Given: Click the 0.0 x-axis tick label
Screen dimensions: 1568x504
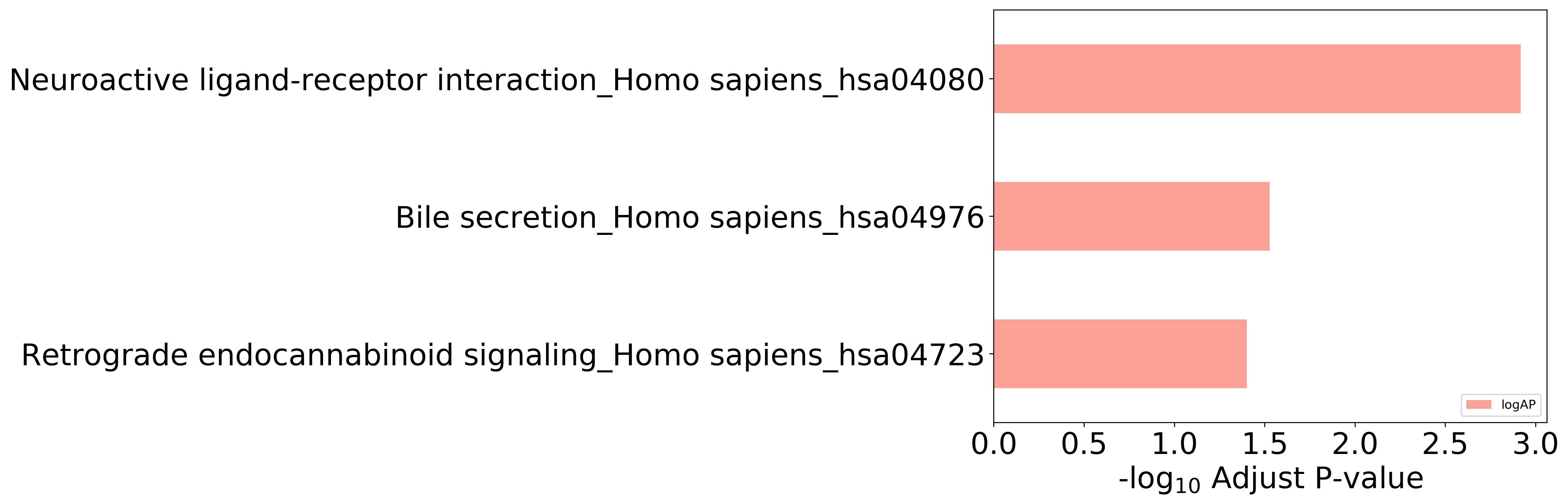Looking at the screenshot, I should pos(994,444).
